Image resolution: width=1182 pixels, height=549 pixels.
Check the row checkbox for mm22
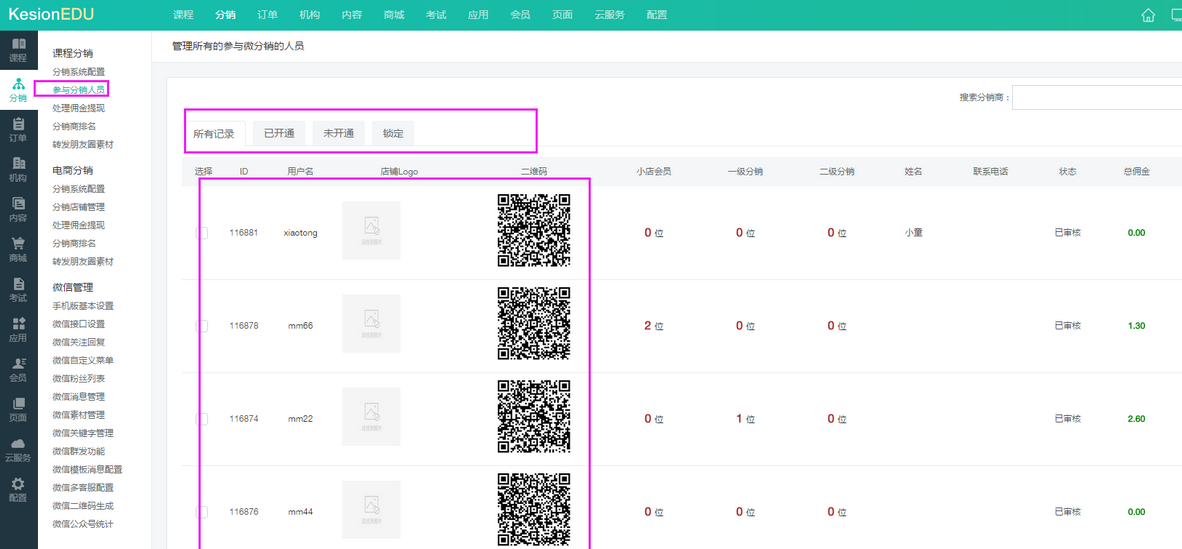202,419
